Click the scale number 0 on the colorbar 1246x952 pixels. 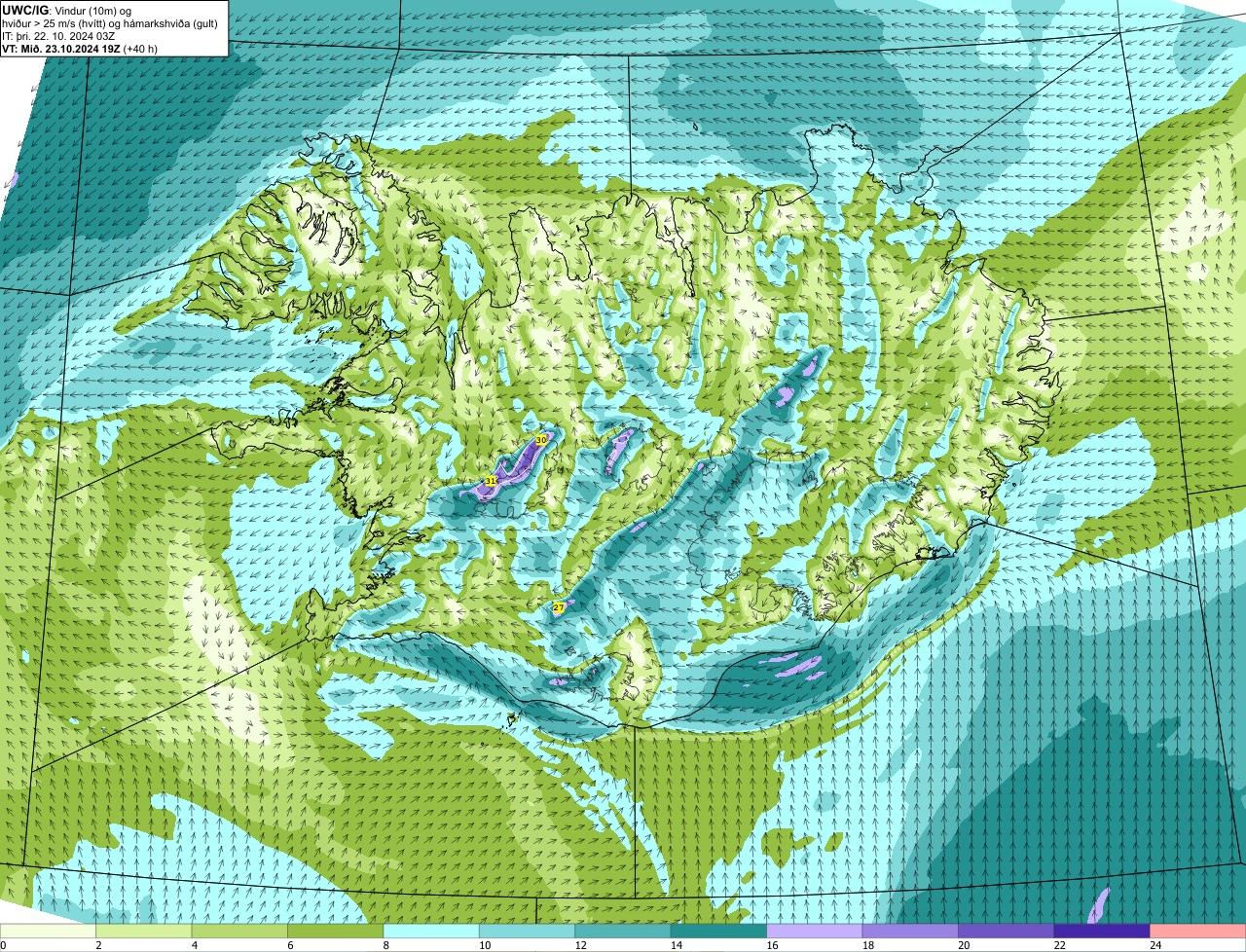click(x=4, y=945)
